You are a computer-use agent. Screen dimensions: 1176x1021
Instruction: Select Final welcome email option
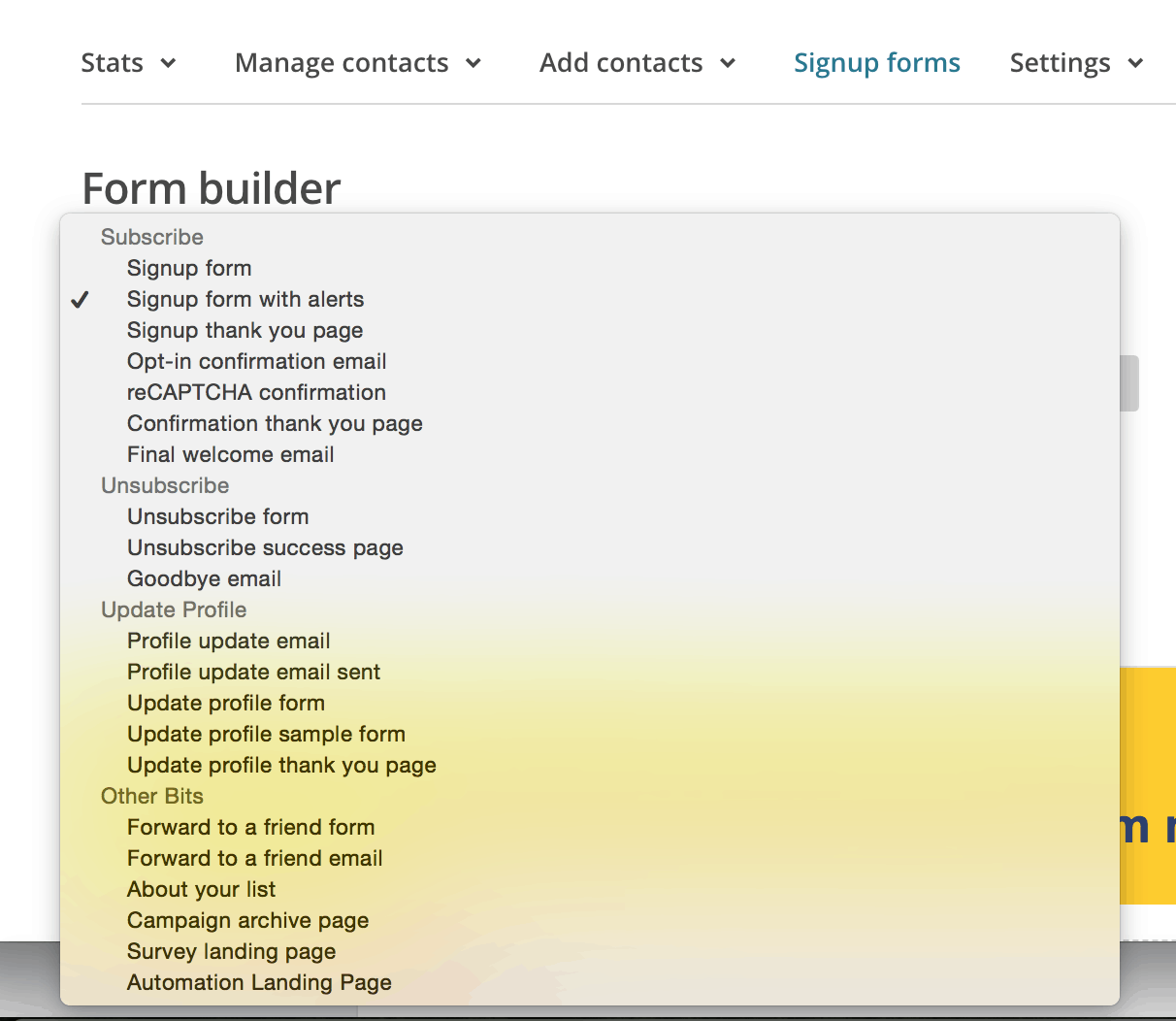click(230, 455)
